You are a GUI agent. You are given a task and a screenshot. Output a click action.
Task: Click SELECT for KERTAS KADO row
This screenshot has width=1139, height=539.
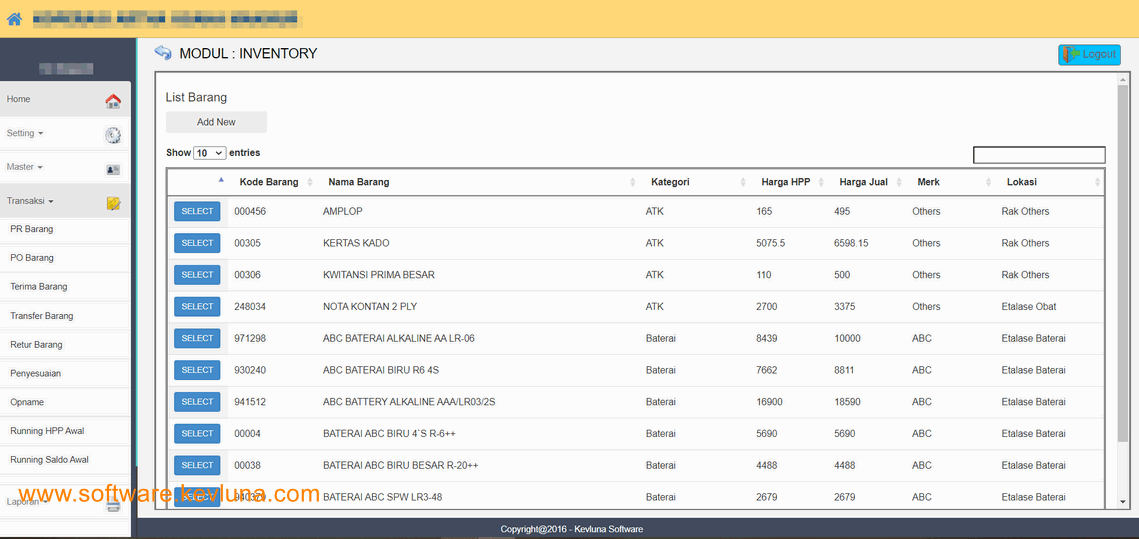tap(197, 243)
